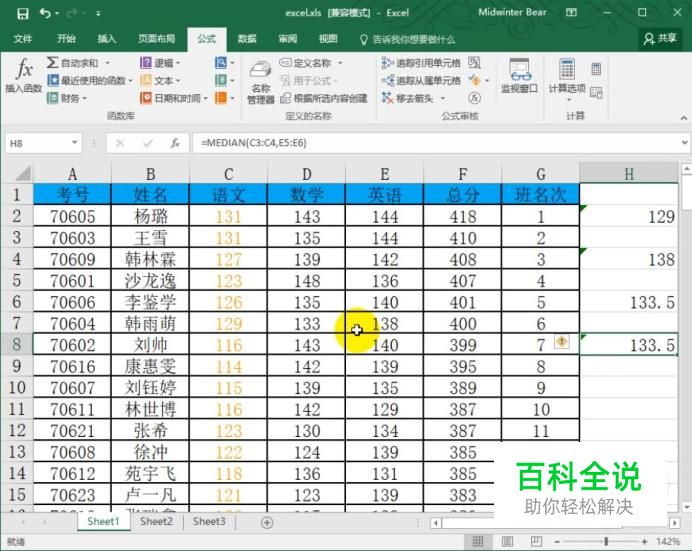Click the Tell Me (告诉我你想要做什么) search box
The image size is (692, 551).
(408, 40)
